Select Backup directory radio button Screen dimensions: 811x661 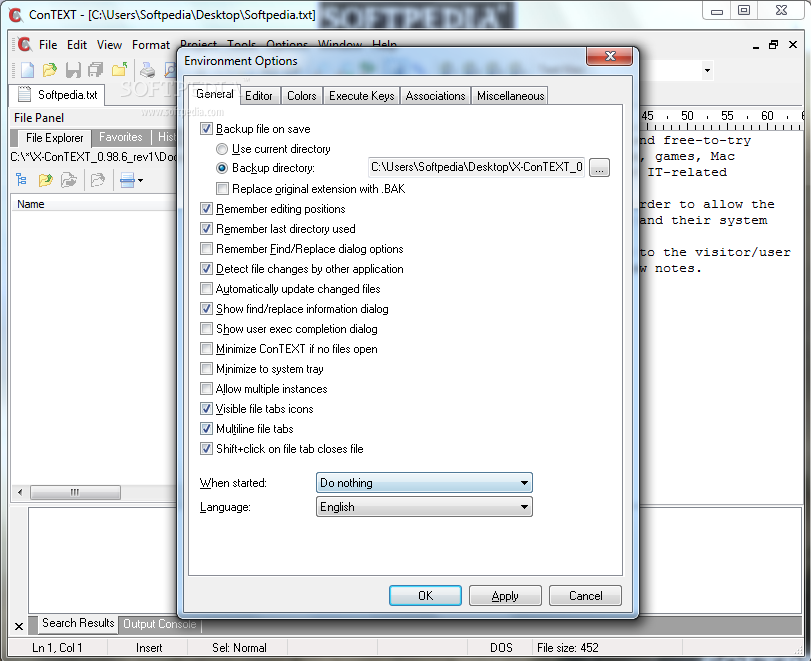coord(222,168)
